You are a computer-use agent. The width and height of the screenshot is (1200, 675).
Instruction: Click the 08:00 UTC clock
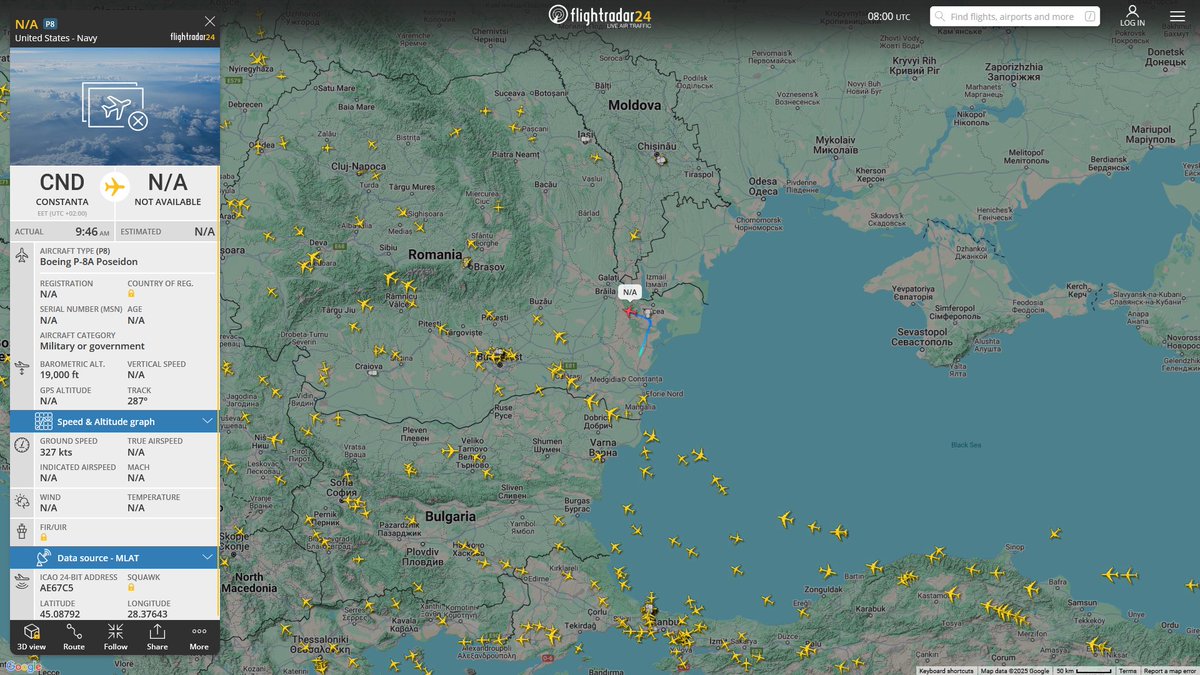click(889, 16)
